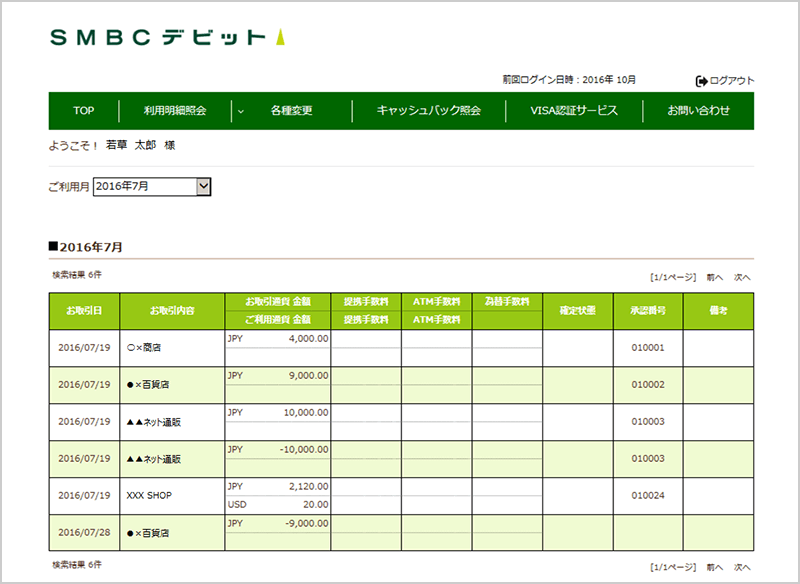Open the お問い合わせ page

coord(698,111)
